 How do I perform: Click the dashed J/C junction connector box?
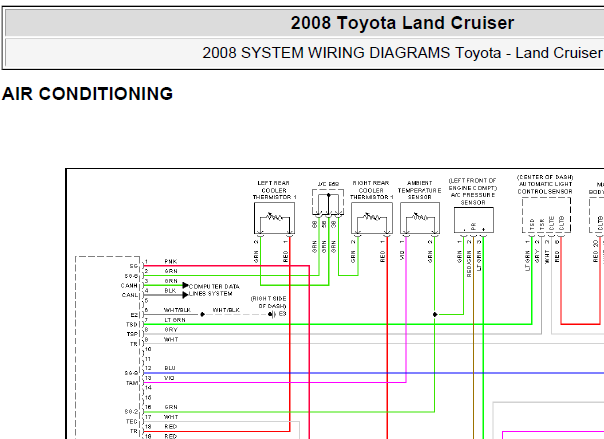[328, 202]
